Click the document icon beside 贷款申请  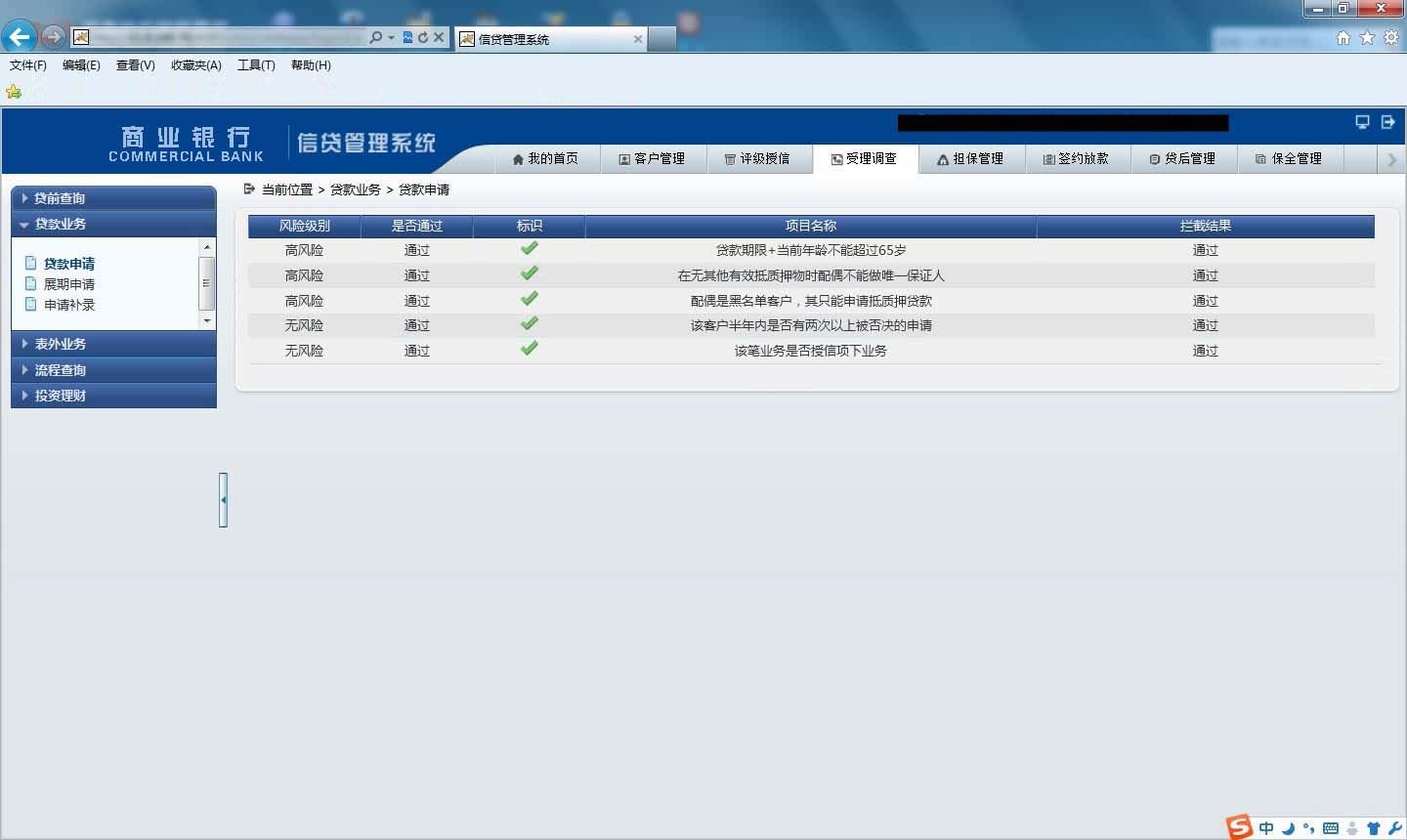click(x=31, y=263)
